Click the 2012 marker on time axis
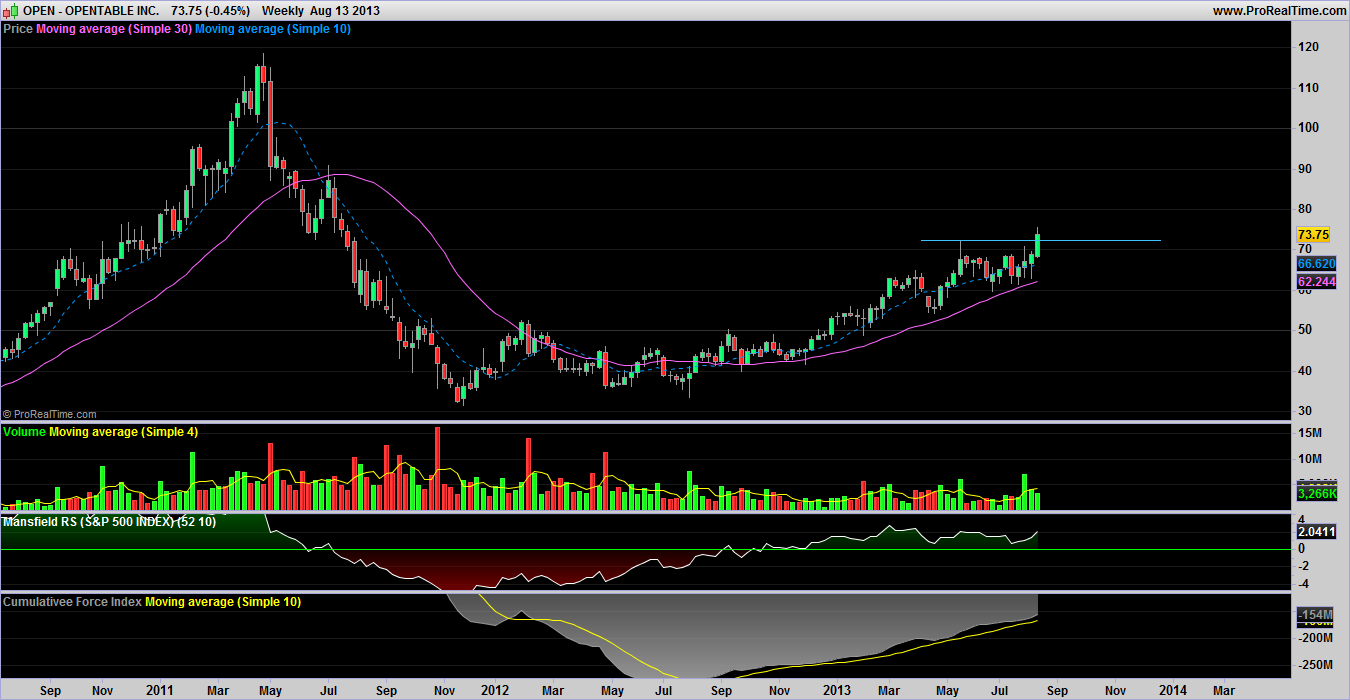Image resolution: width=1350 pixels, height=700 pixels. [x=496, y=690]
